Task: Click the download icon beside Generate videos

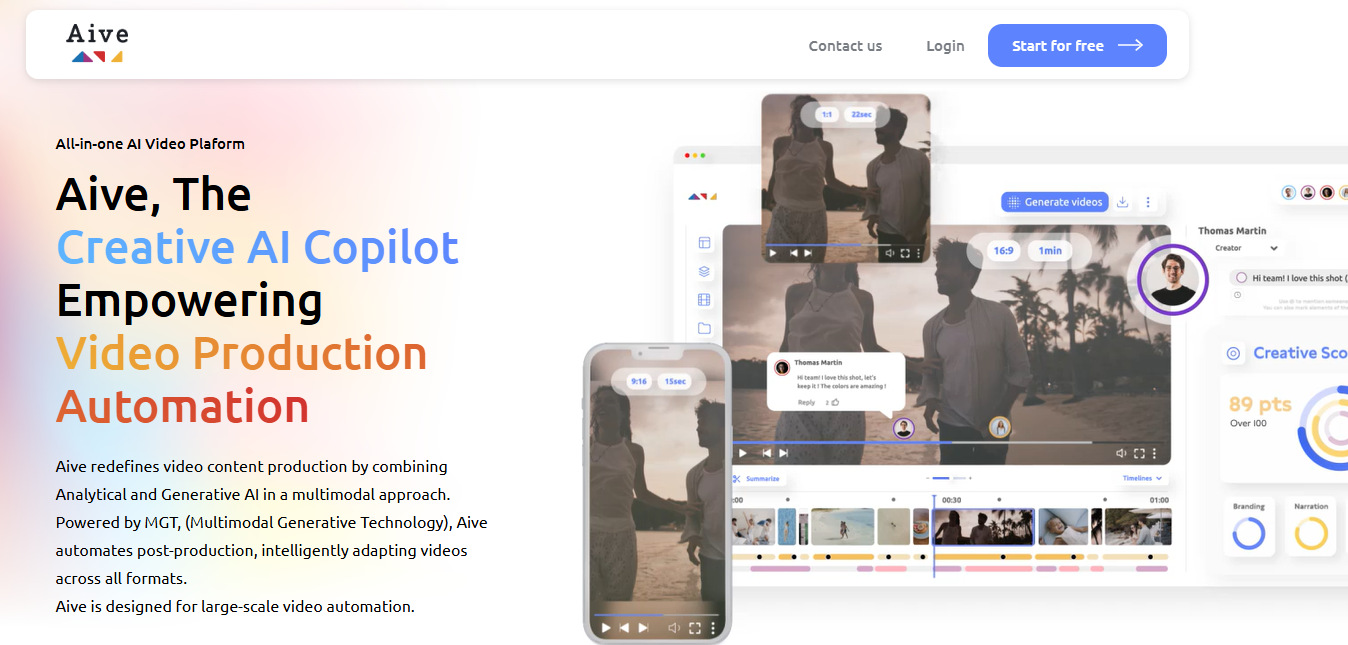Action: [1123, 202]
